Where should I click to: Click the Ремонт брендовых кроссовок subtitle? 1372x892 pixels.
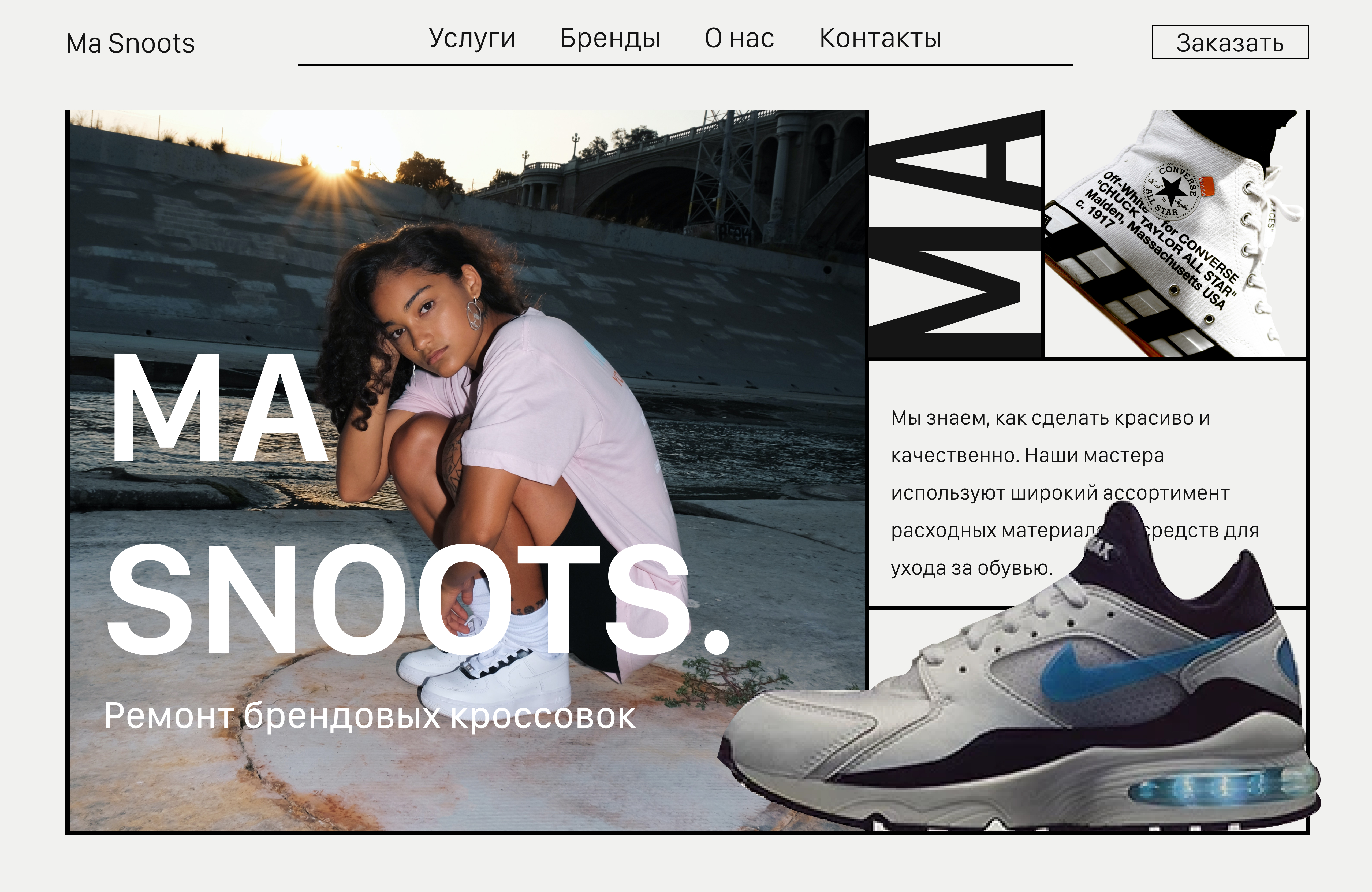[370, 717]
